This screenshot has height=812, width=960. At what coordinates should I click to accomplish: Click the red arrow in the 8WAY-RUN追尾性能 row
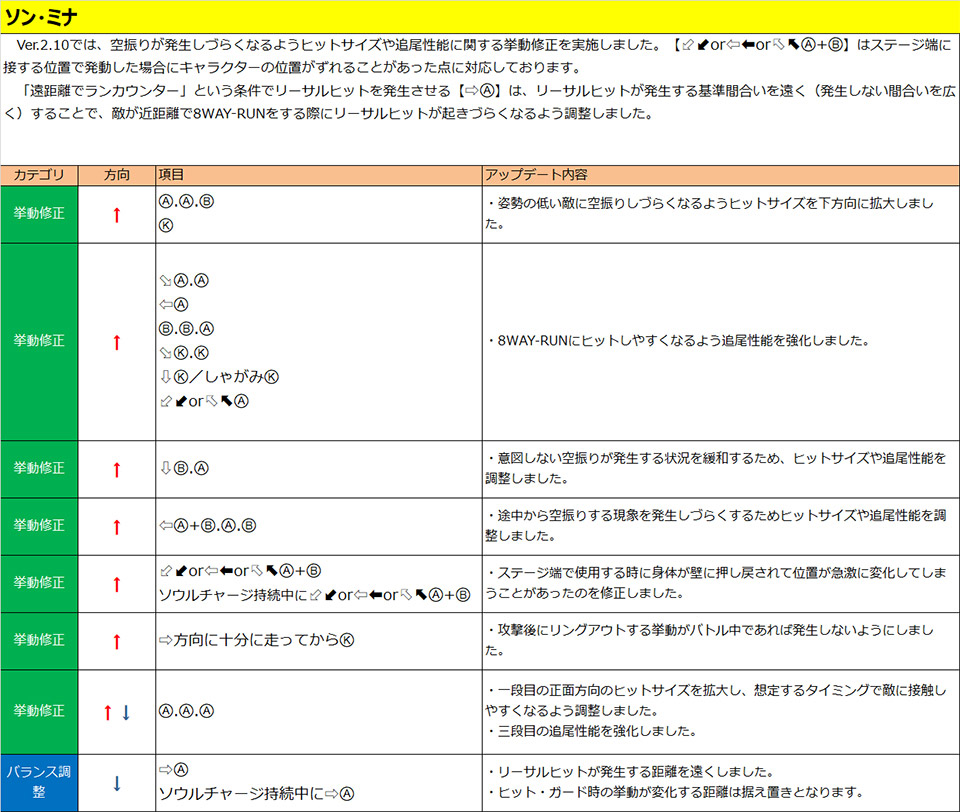point(116,342)
